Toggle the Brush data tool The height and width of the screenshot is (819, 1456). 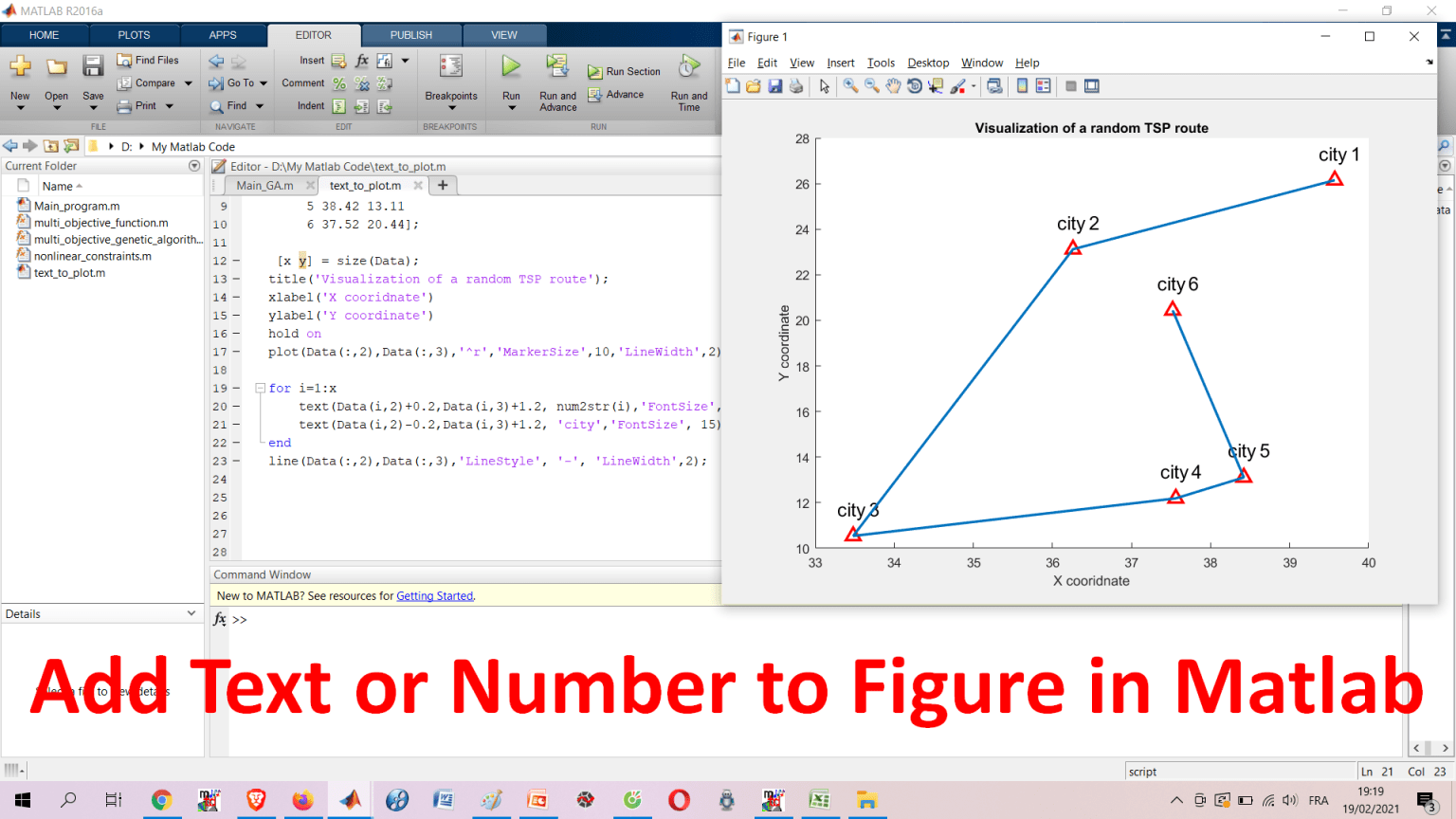tap(959, 86)
